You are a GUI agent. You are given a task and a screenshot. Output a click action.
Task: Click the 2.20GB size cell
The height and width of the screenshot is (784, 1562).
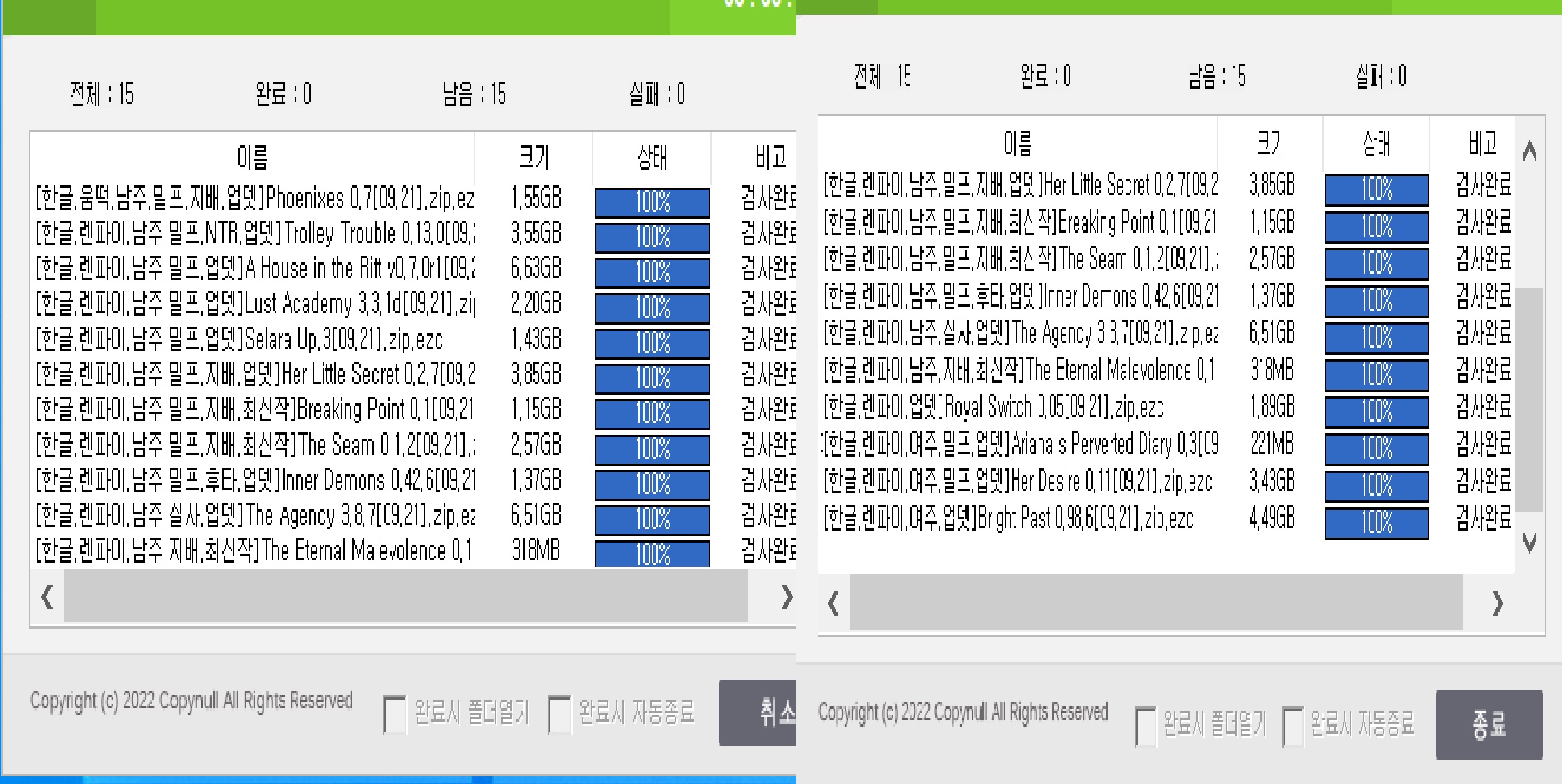click(536, 304)
